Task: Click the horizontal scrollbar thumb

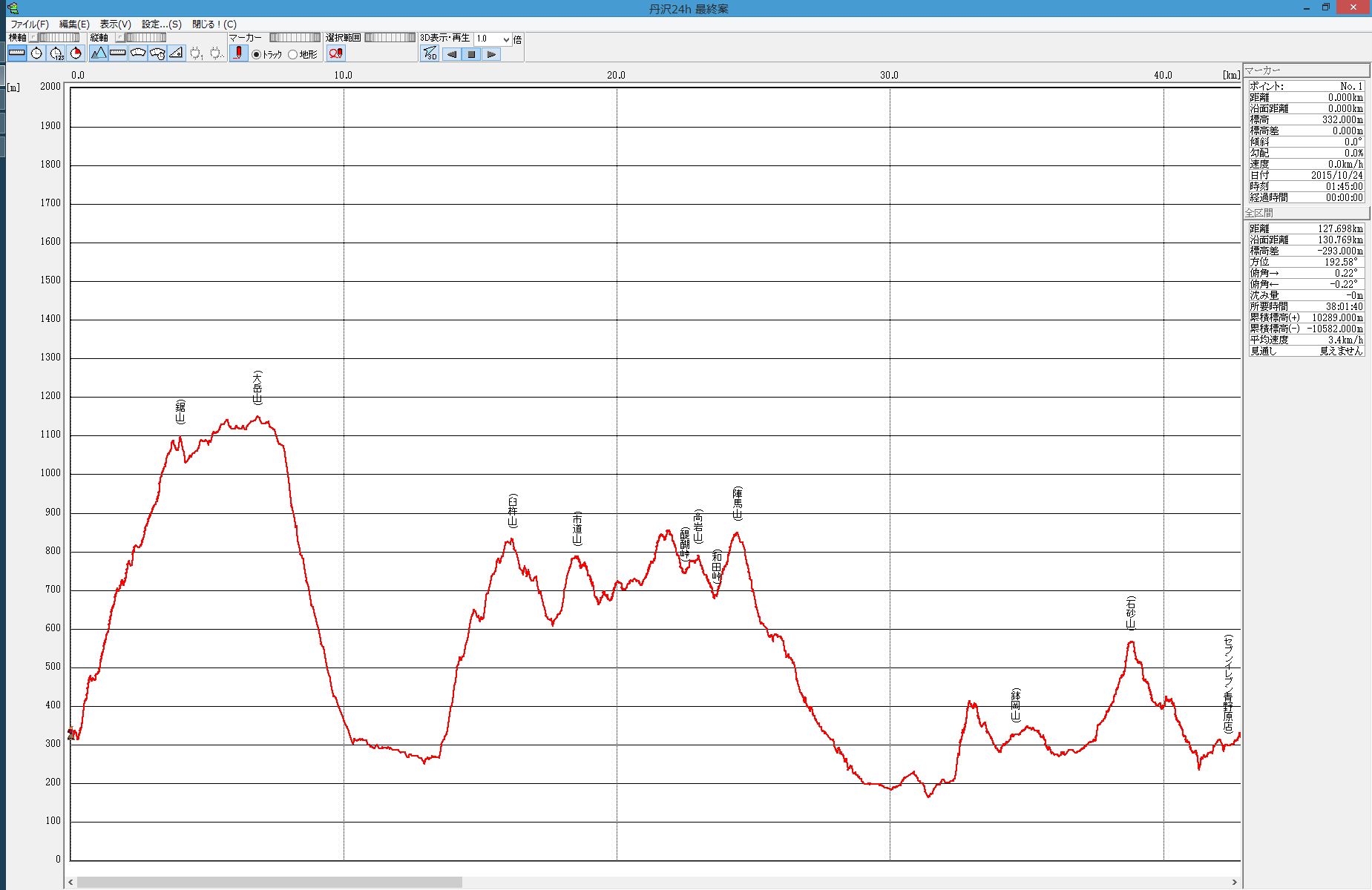Action: coord(269,882)
